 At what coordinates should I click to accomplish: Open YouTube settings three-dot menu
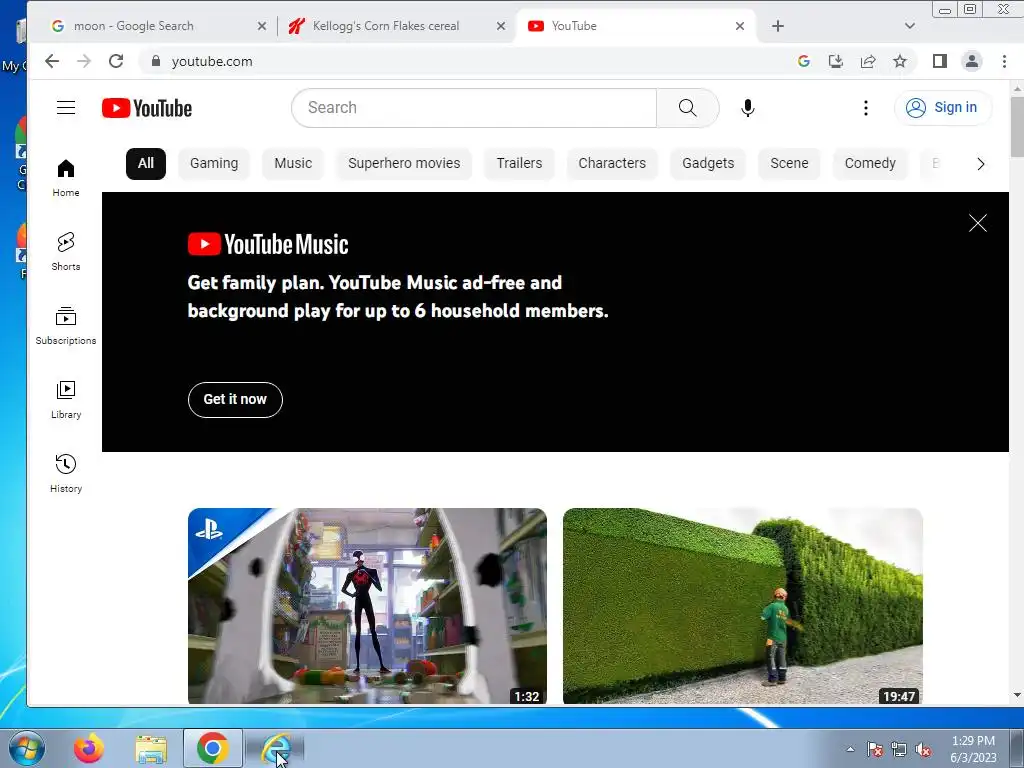[866, 108]
